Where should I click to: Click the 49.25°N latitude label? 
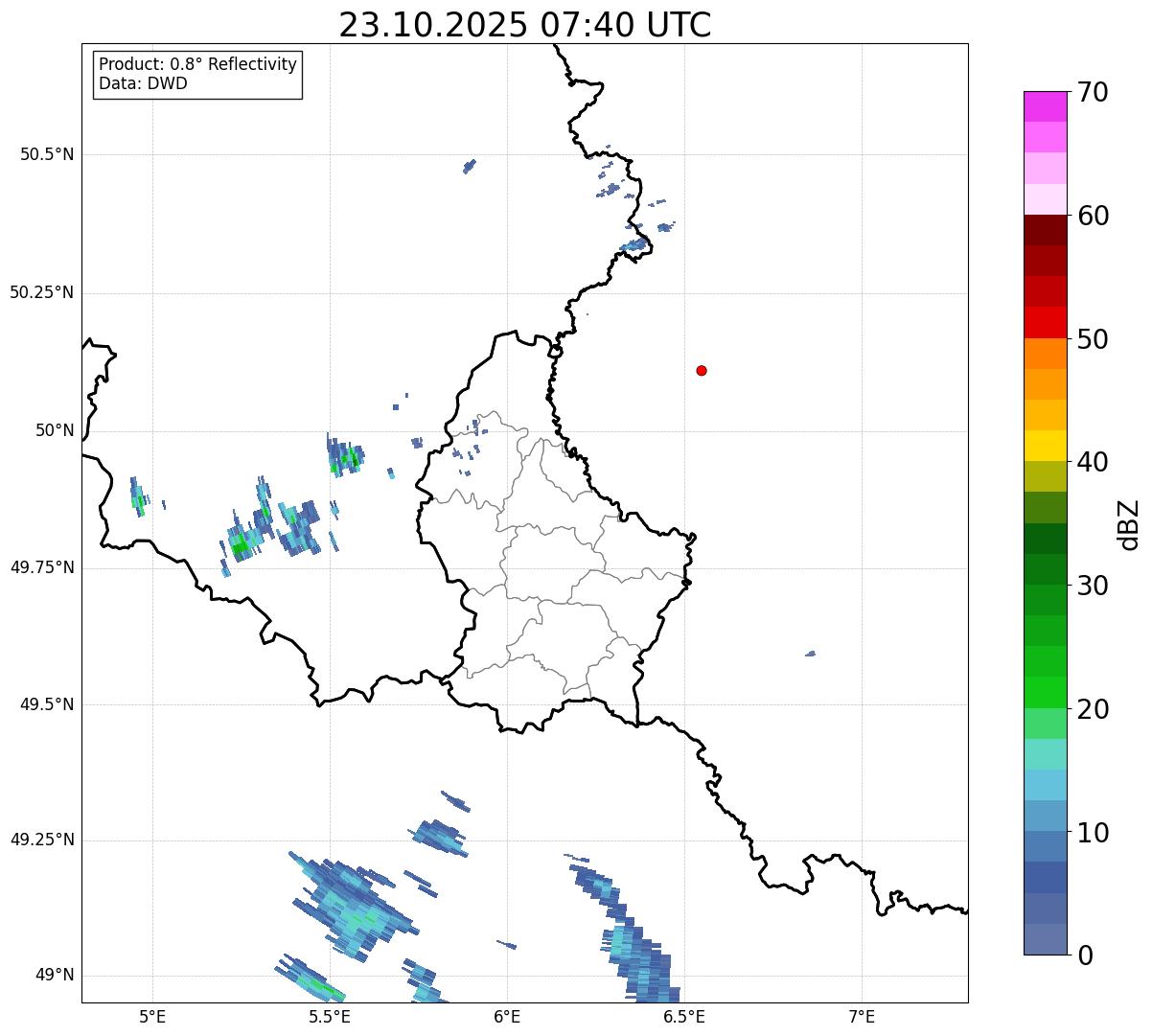pos(41,840)
